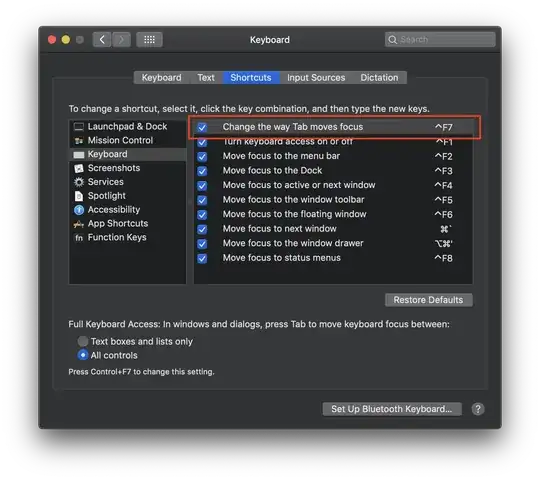Click Restore Defaults button
540x480 pixels.
(x=428, y=300)
